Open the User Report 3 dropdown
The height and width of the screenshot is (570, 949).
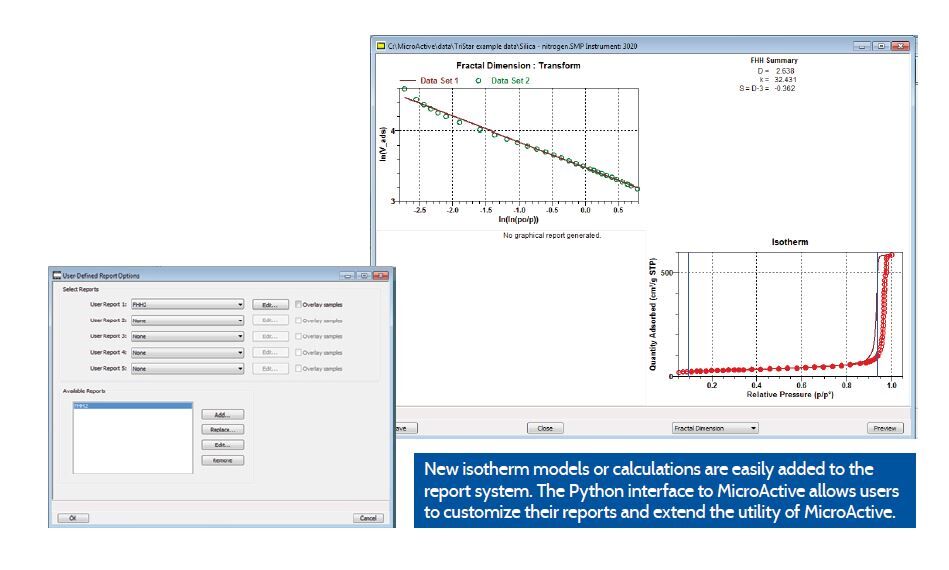(188, 336)
